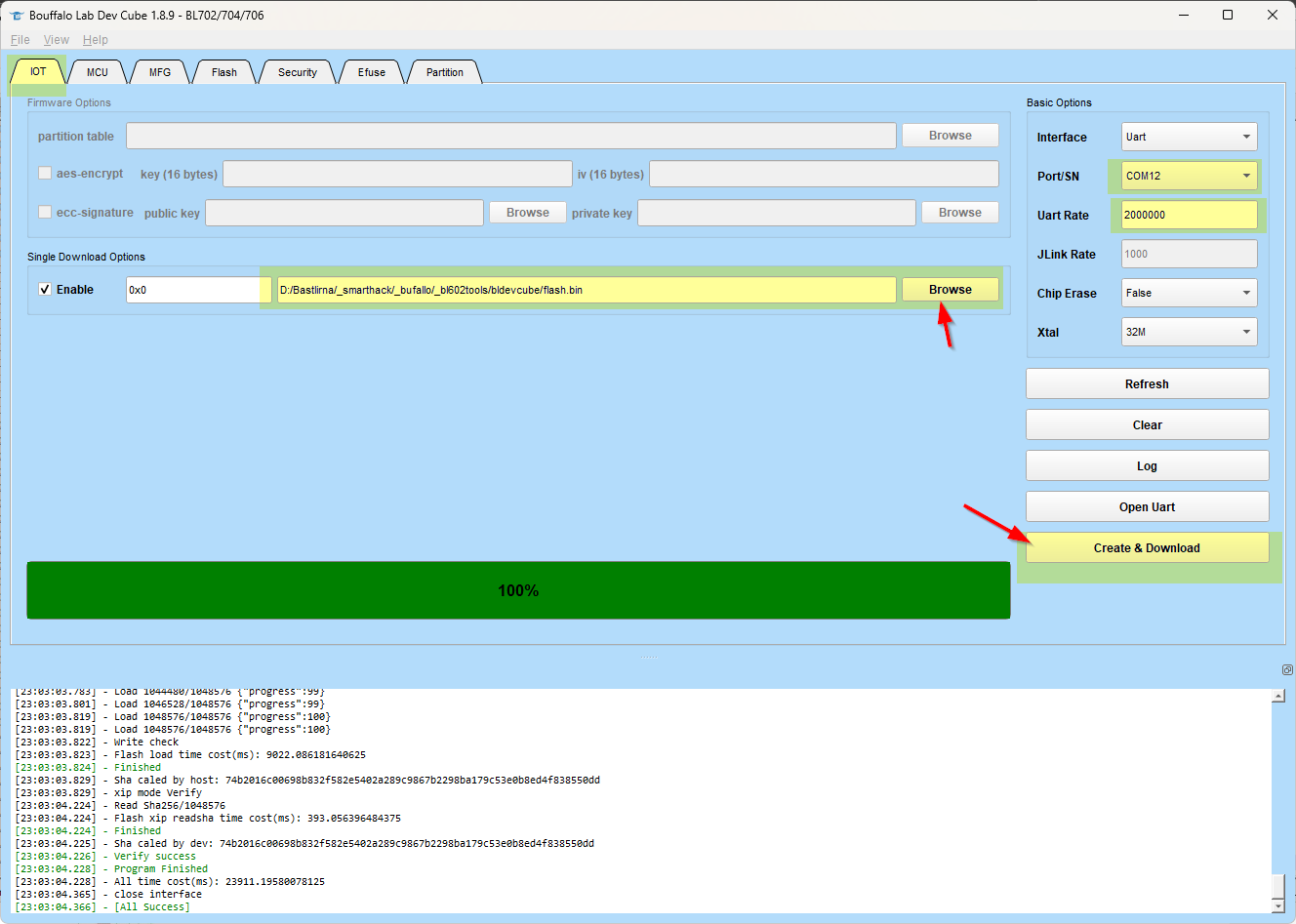
Task: Open the Port/SN dropdown showing COM12
Action: 1189,176
